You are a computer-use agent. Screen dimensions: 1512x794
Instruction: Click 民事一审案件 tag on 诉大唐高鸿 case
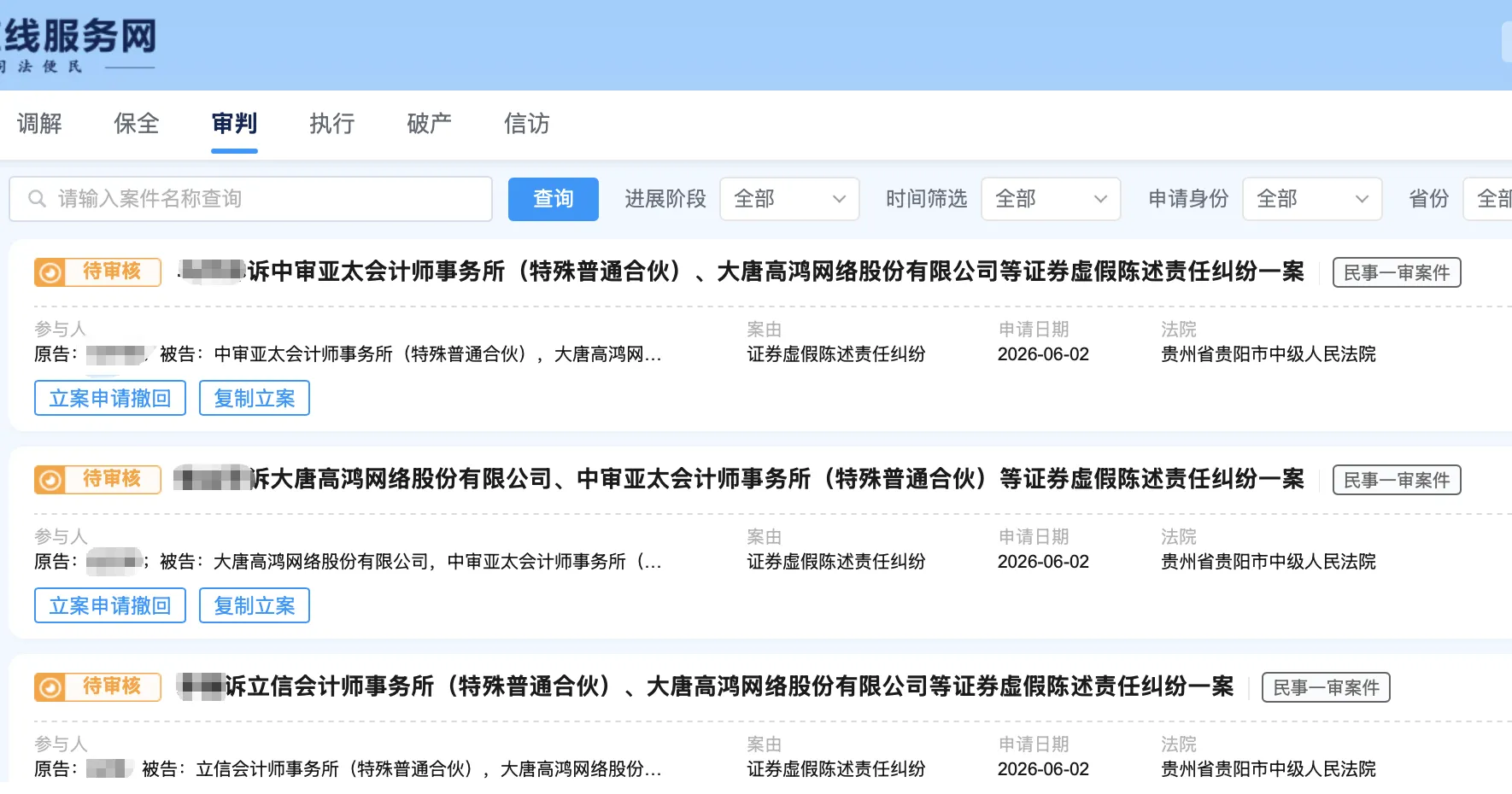click(1397, 480)
